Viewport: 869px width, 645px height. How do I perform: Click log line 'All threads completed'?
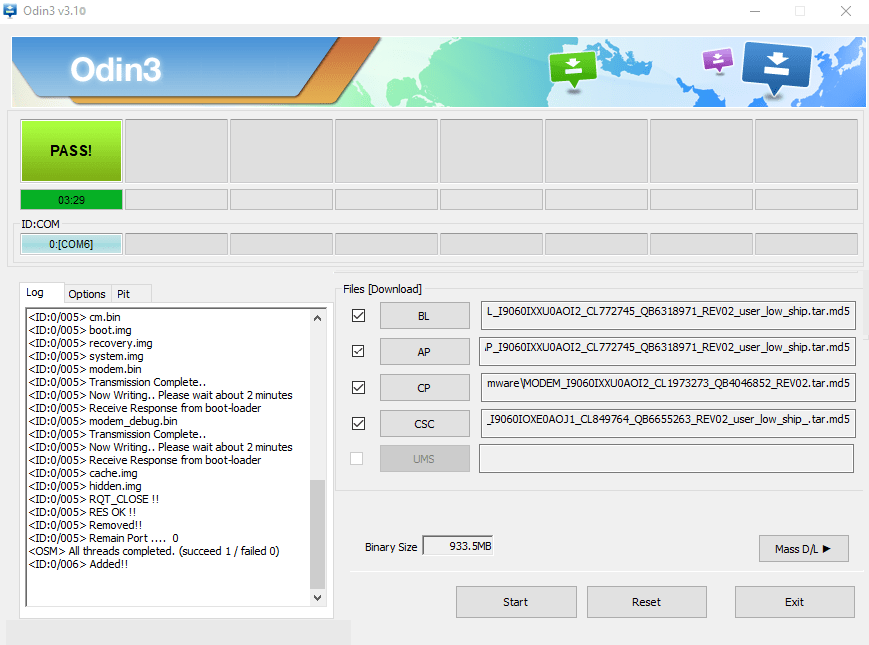(154, 551)
